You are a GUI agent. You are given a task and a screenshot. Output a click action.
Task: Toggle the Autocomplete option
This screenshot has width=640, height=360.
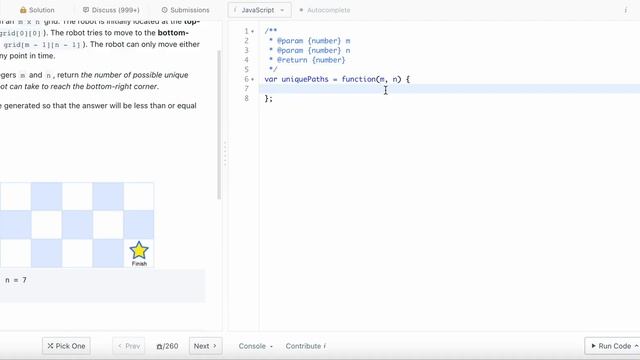[x=325, y=10]
